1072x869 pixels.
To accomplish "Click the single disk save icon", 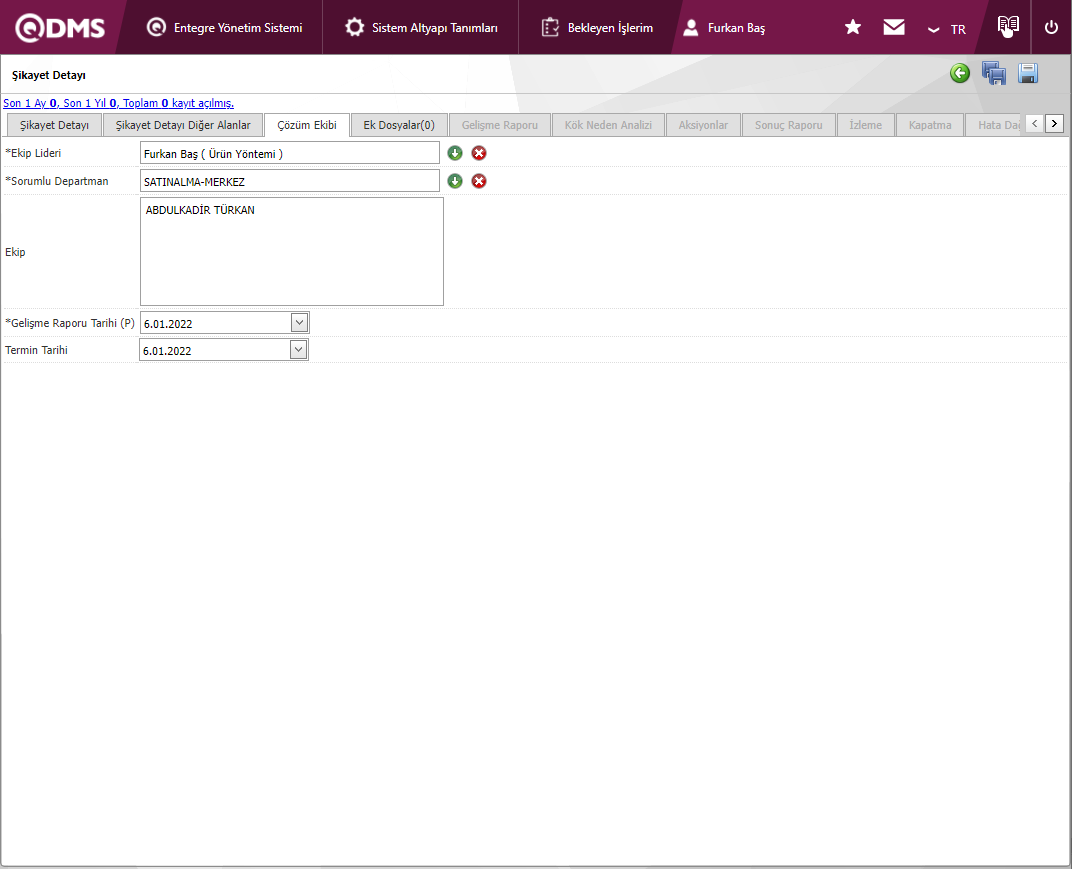I will coord(1028,73).
